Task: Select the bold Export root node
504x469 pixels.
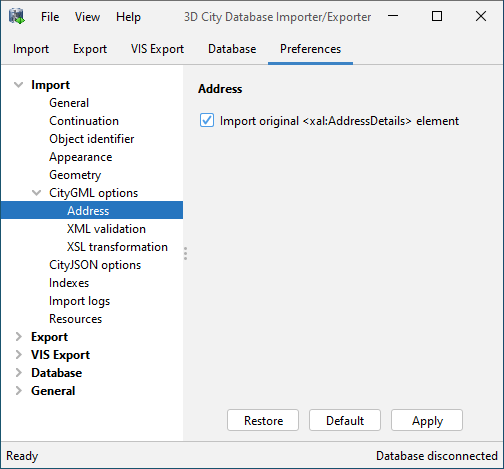Action: coord(49,337)
